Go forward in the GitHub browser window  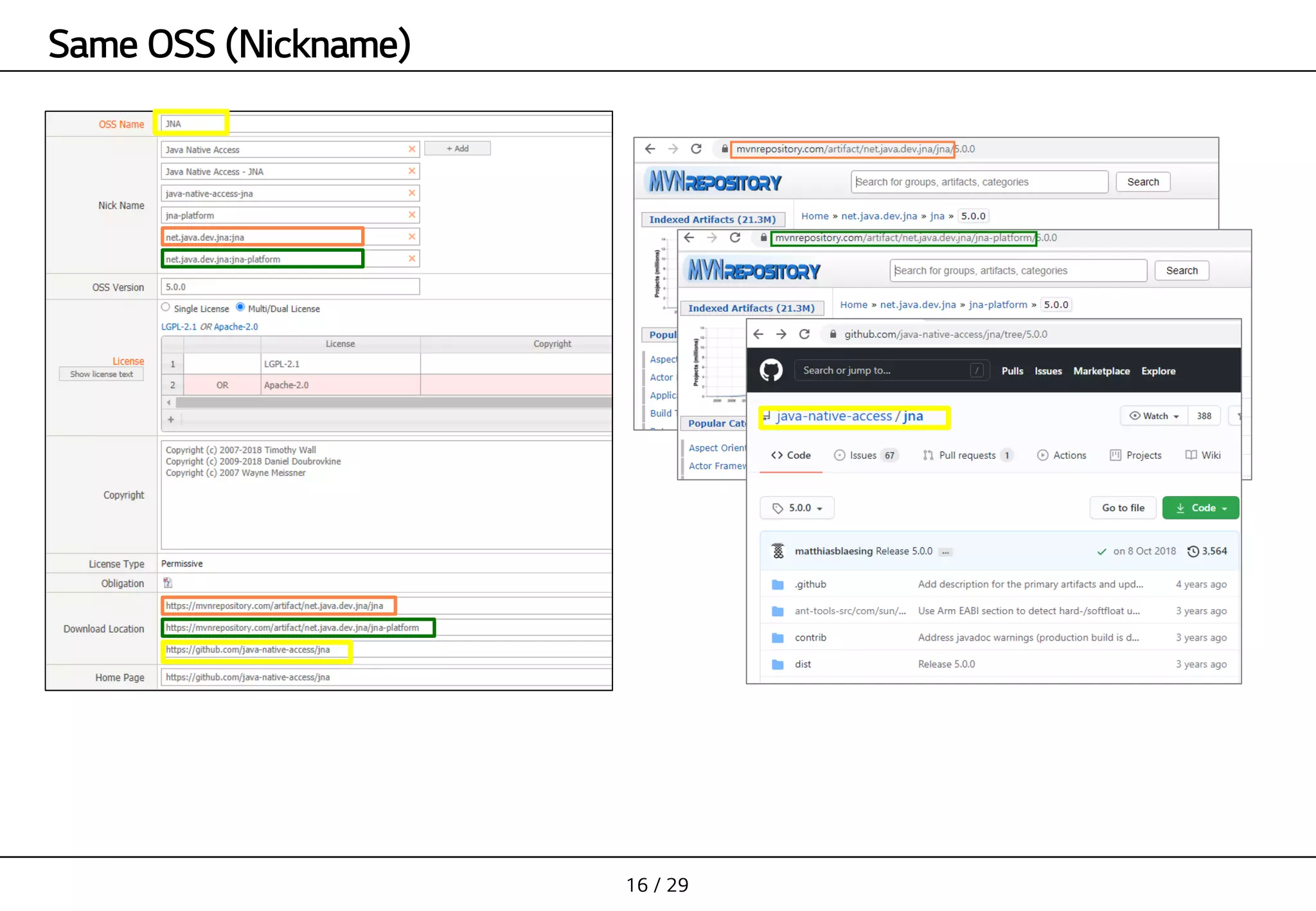tap(781, 334)
